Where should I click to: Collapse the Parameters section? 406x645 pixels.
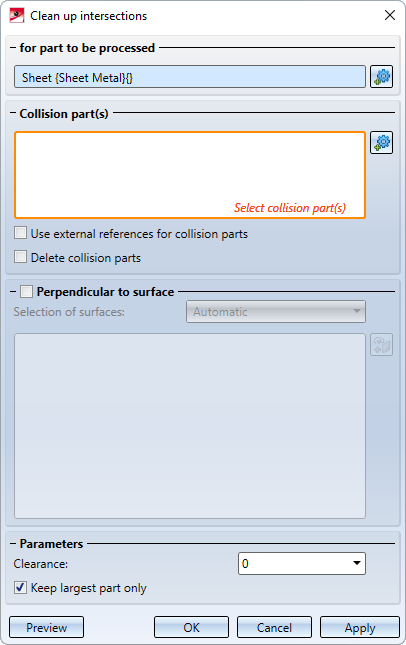click(x=13, y=544)
